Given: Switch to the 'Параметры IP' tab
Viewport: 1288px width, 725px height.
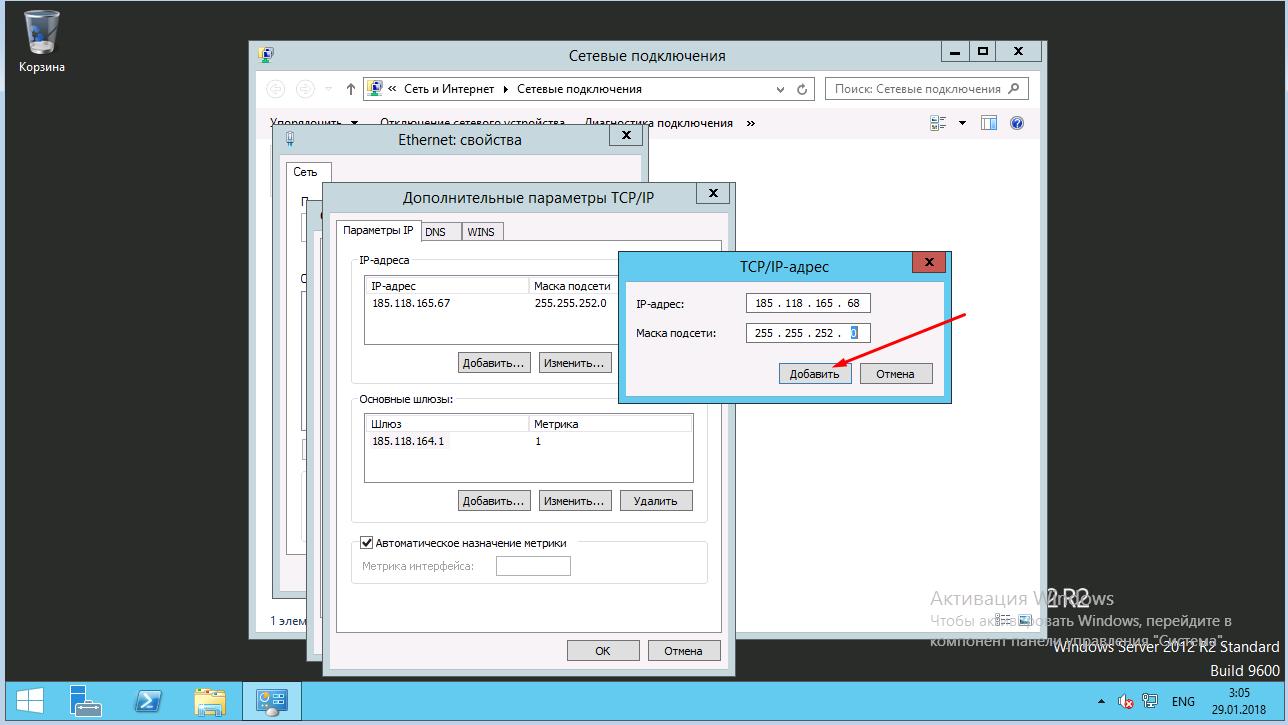Looking at the screenshot, I should pyautogui.click(x=378, y=230).
